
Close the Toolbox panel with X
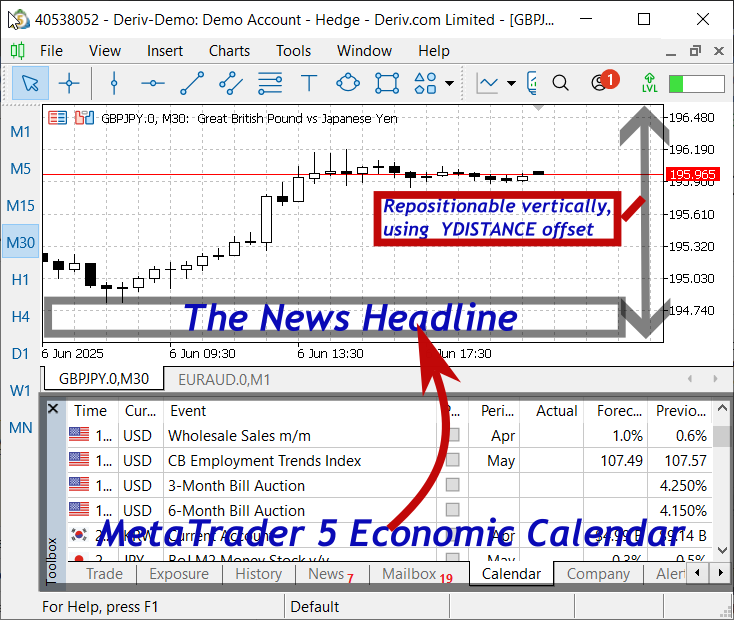53,408
